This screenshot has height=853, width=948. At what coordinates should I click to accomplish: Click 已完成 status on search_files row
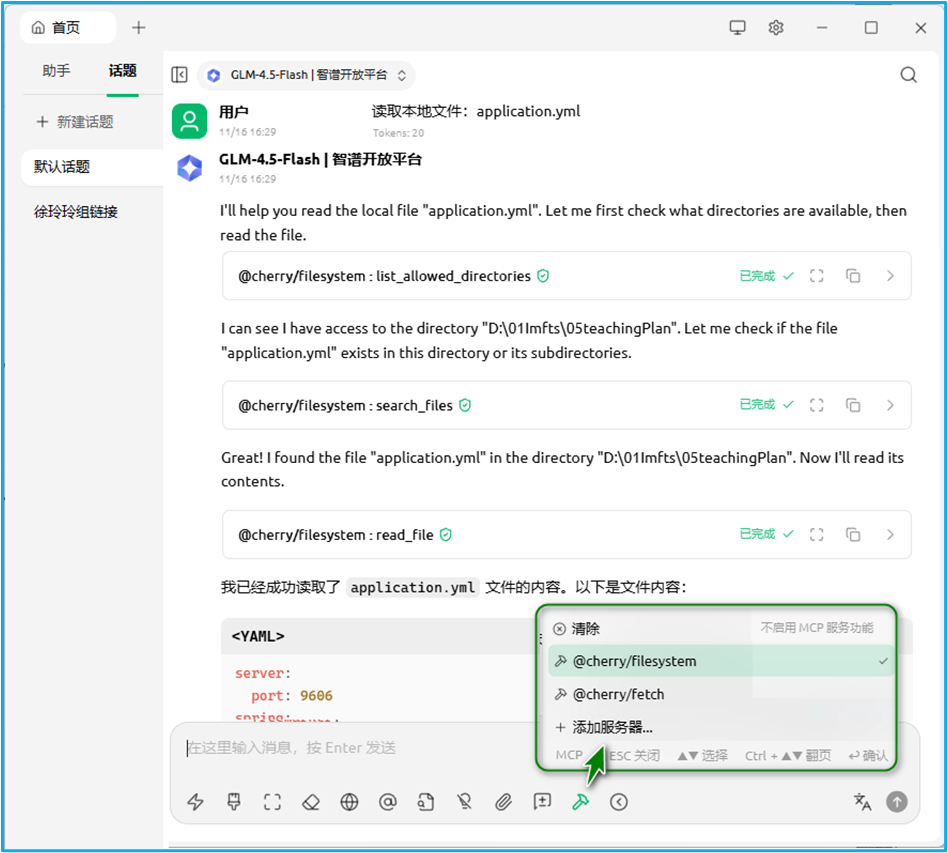[757, 404]
